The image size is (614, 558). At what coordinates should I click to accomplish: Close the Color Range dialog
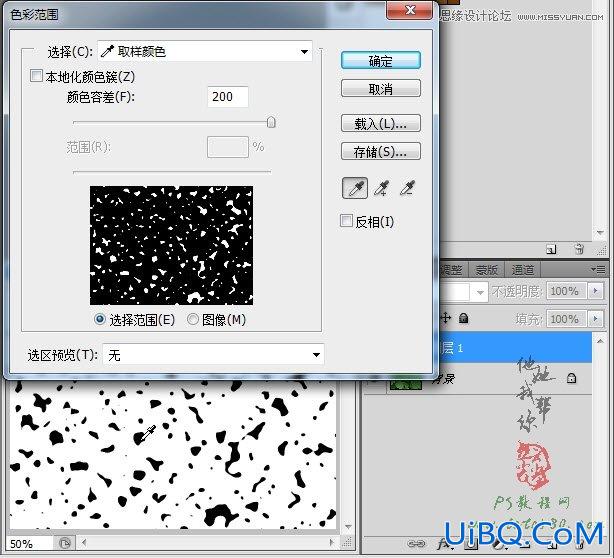(410, 10)
